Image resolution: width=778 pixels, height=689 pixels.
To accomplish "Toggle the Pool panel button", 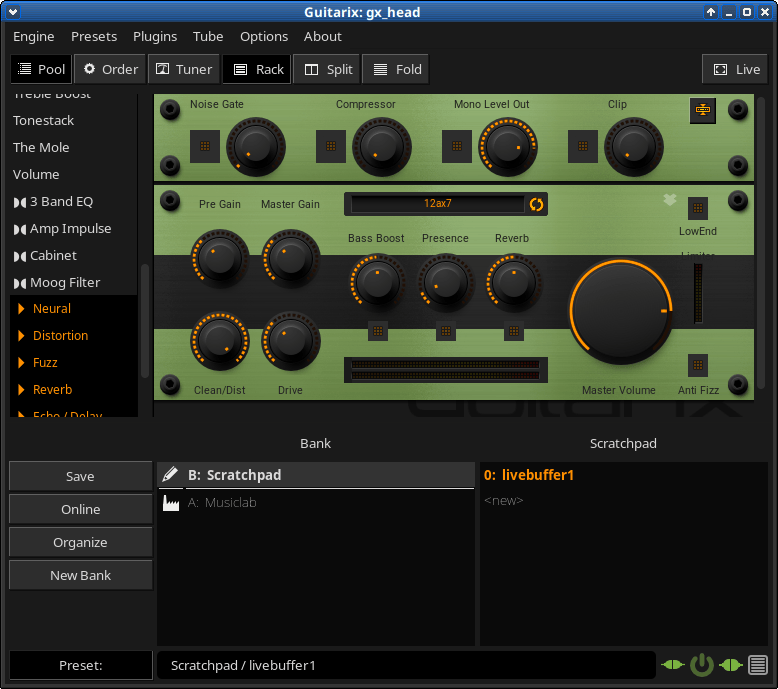I will tap(42, 69).
